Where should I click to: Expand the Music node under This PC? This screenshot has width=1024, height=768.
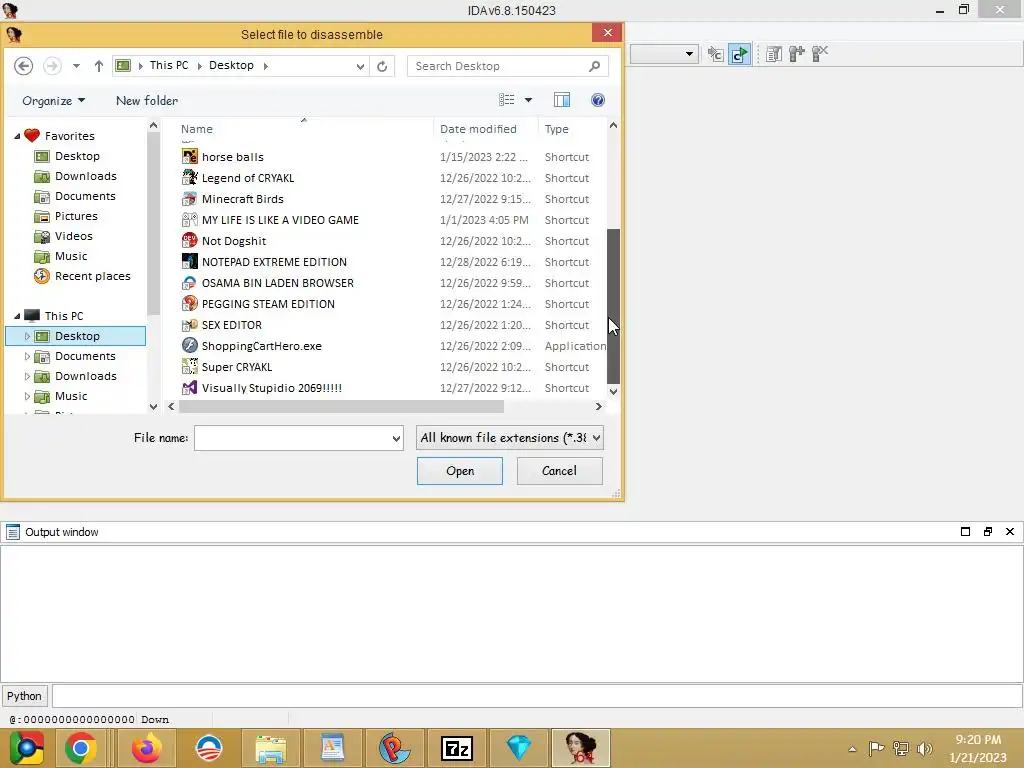pos(27,396)
